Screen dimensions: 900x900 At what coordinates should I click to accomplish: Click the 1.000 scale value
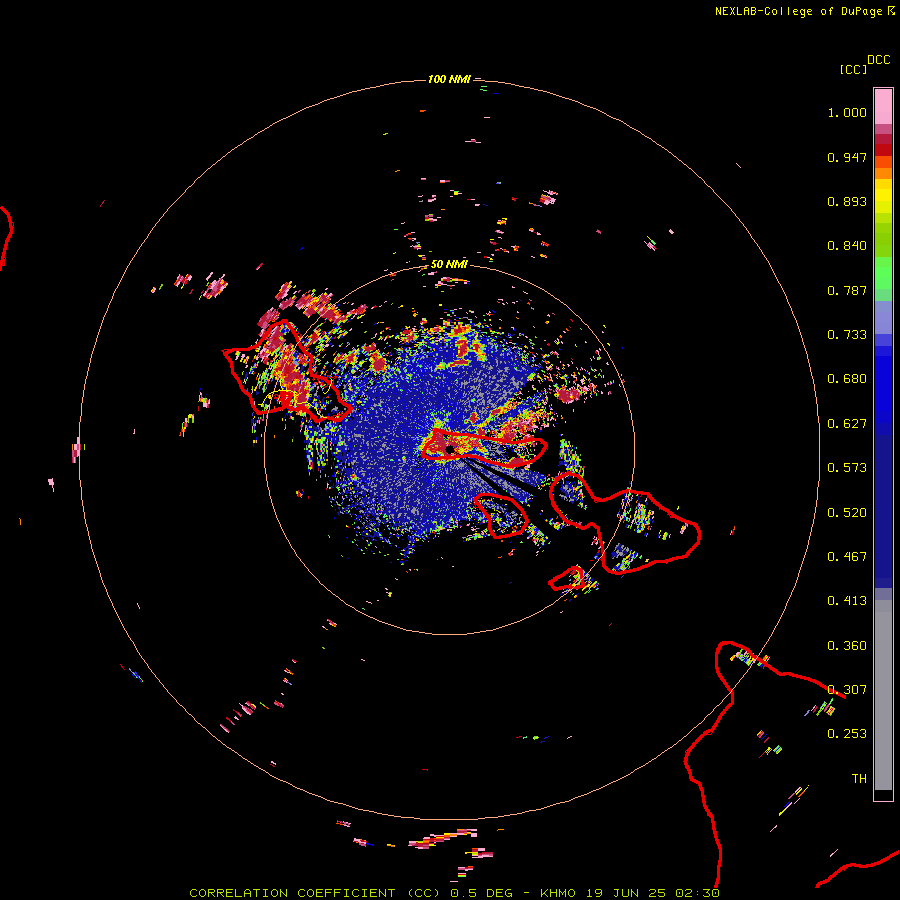(x=847, y=112)
